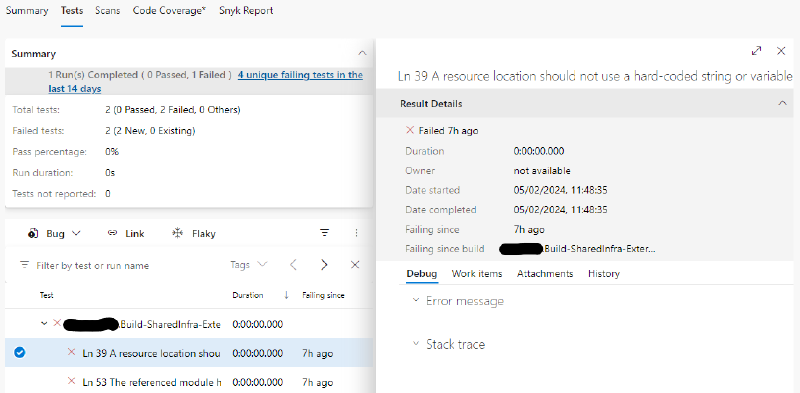
Task: Click the Bug button
Action: (54, 233)
